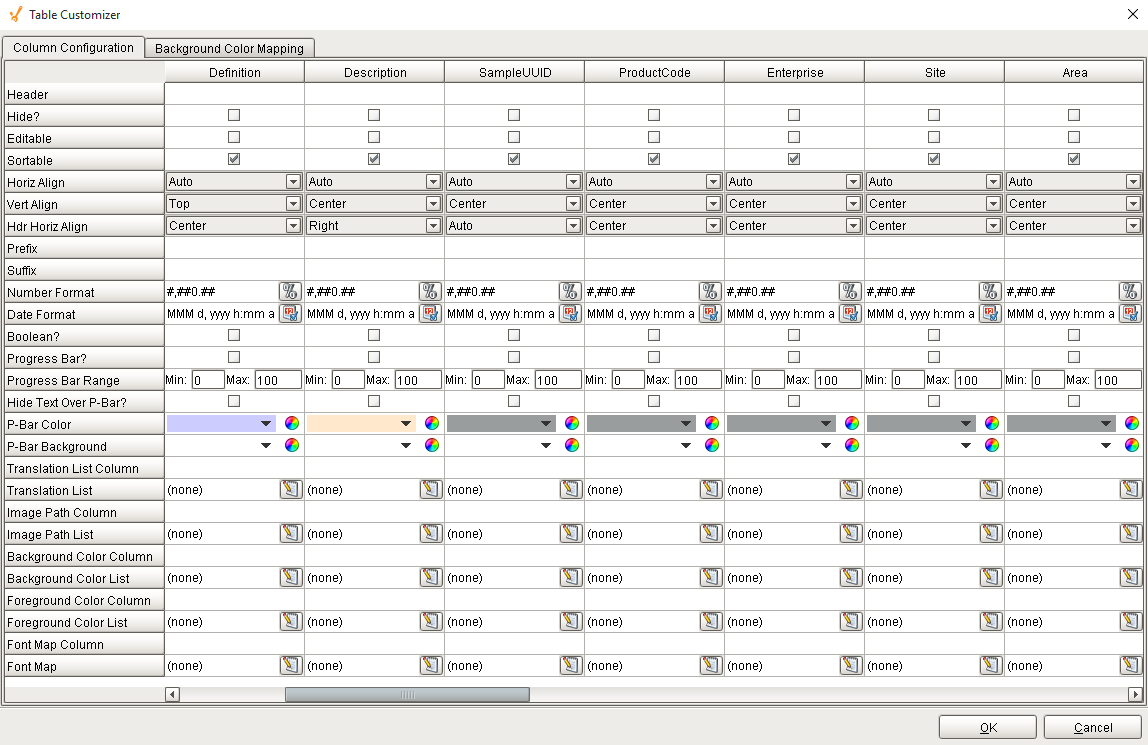Uncheck Sortable for SampleUUID column

[x=514, y=160]
